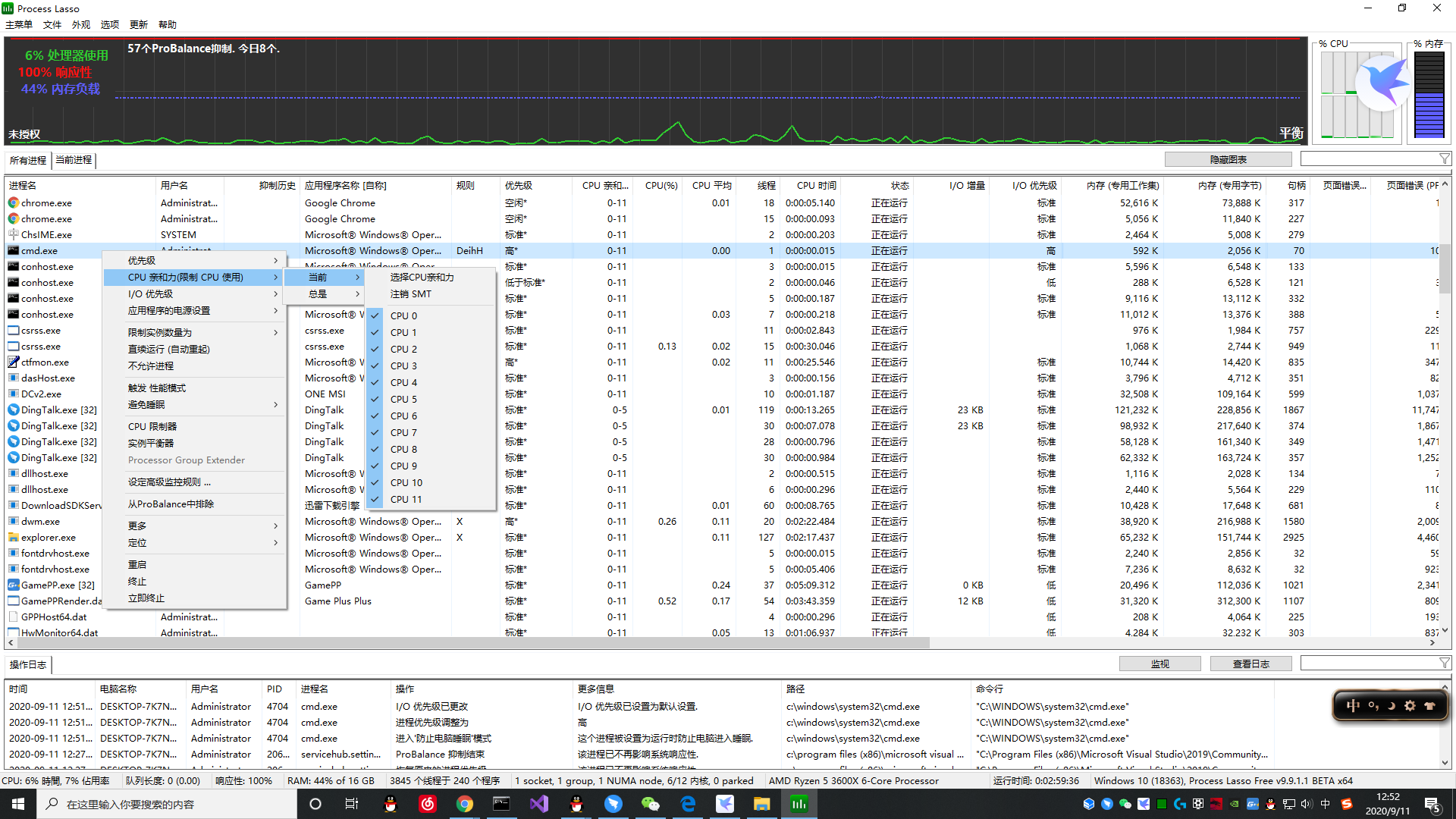This screenshot has width=1456, height=819.
Task: Open the Chrome icon in the taskbar
Action: click(x=465, y=804)
